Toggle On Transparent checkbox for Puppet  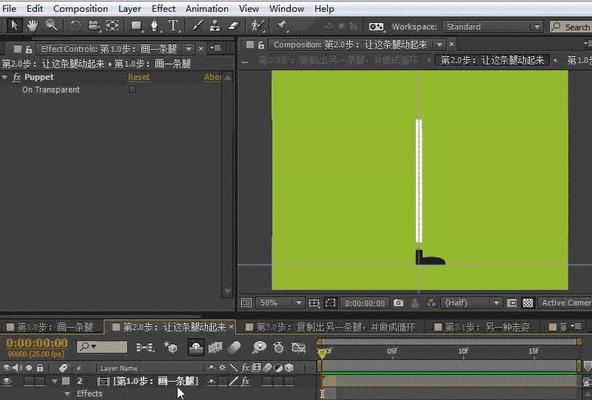[132, 90]
